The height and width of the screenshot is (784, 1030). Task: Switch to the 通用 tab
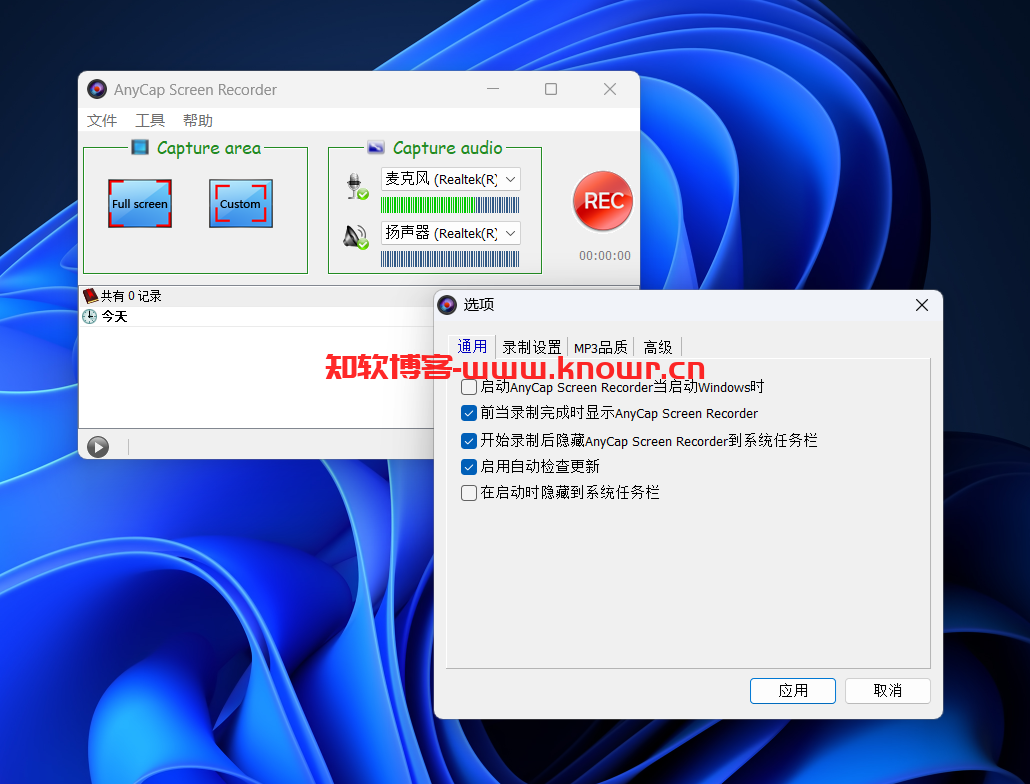tap(472, 346)
